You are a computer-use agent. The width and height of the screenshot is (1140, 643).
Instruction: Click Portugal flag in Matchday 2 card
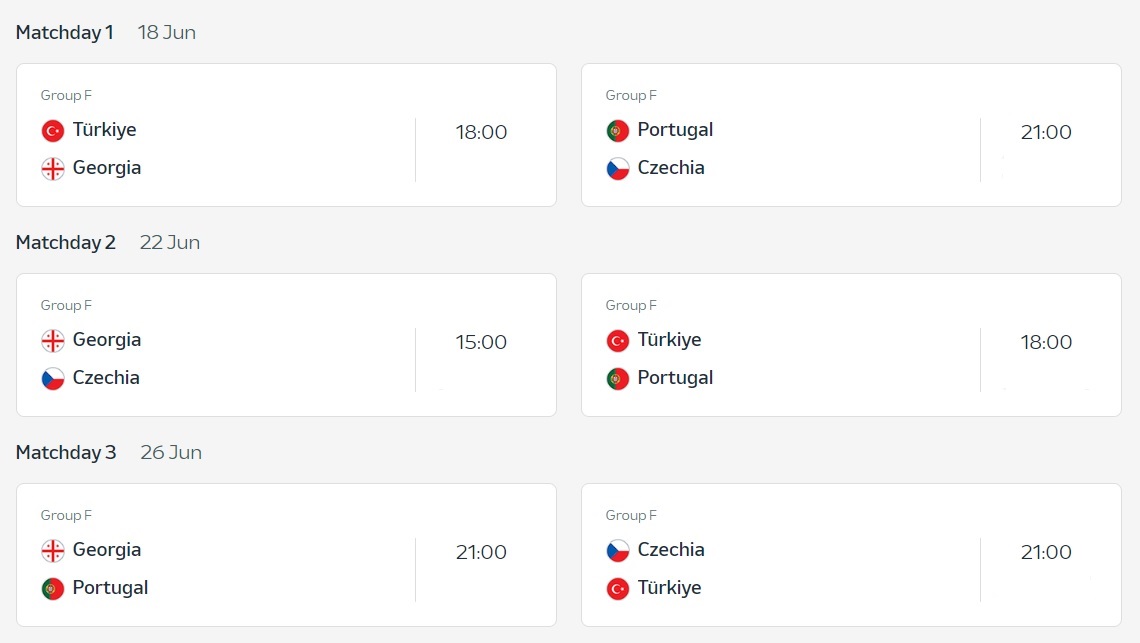[617, 378]
